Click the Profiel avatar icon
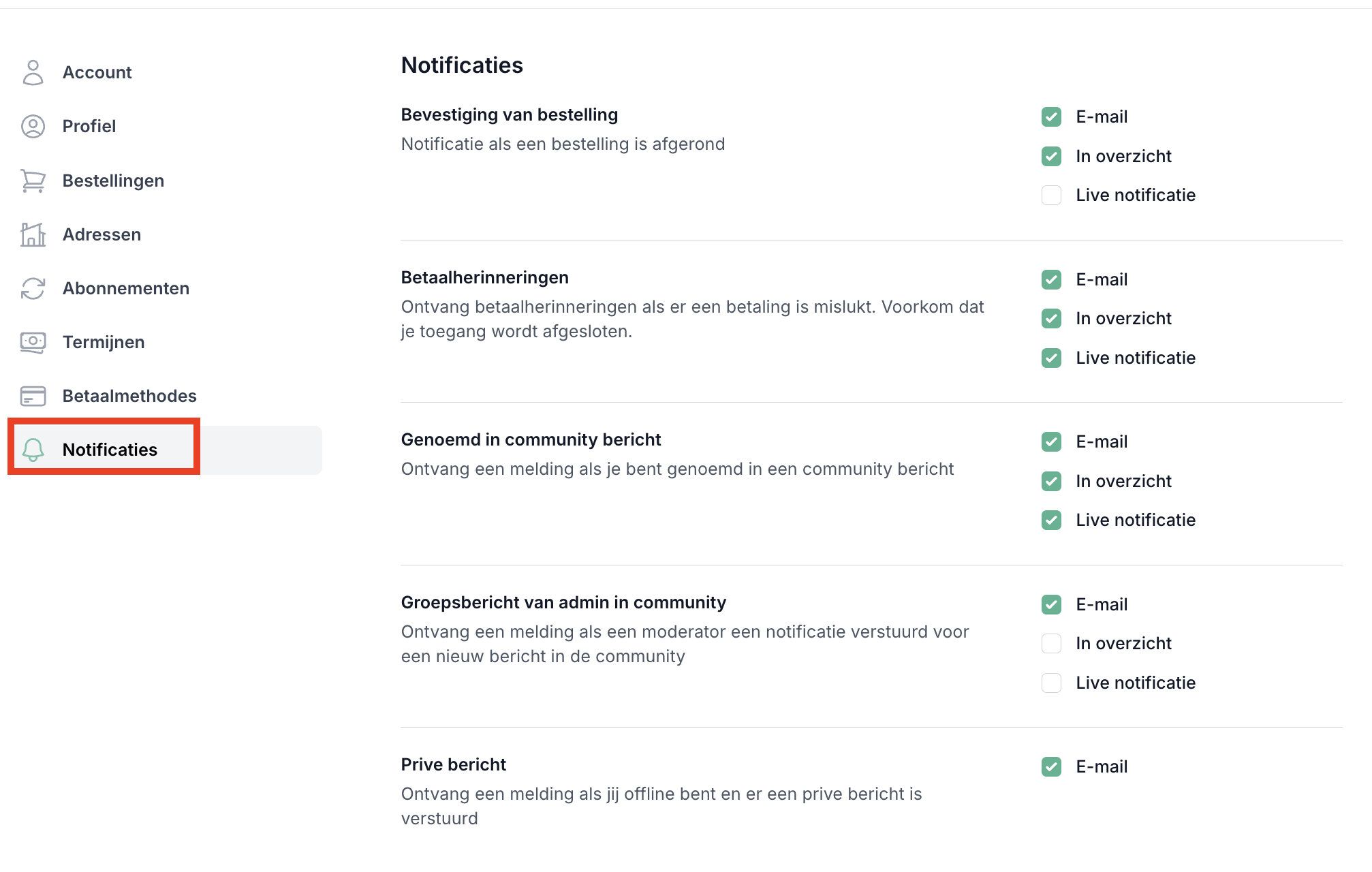This screenshot has height=872, width=1372. [x=33, y=126]
